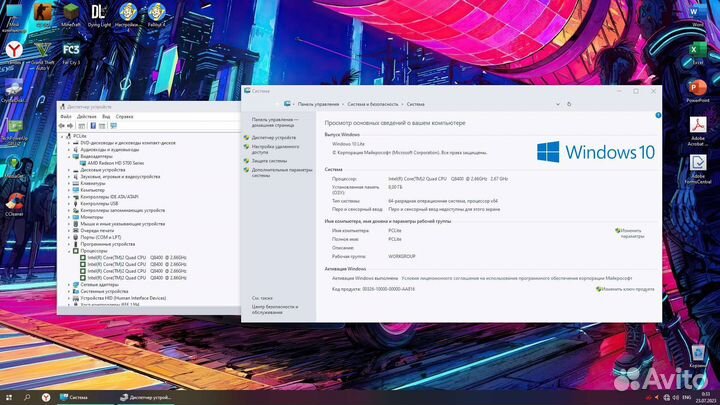Viewport: 720px width, 405px height.
Task: Open the Far Cry 3 desktop shortcut
Action: [71, 52]
